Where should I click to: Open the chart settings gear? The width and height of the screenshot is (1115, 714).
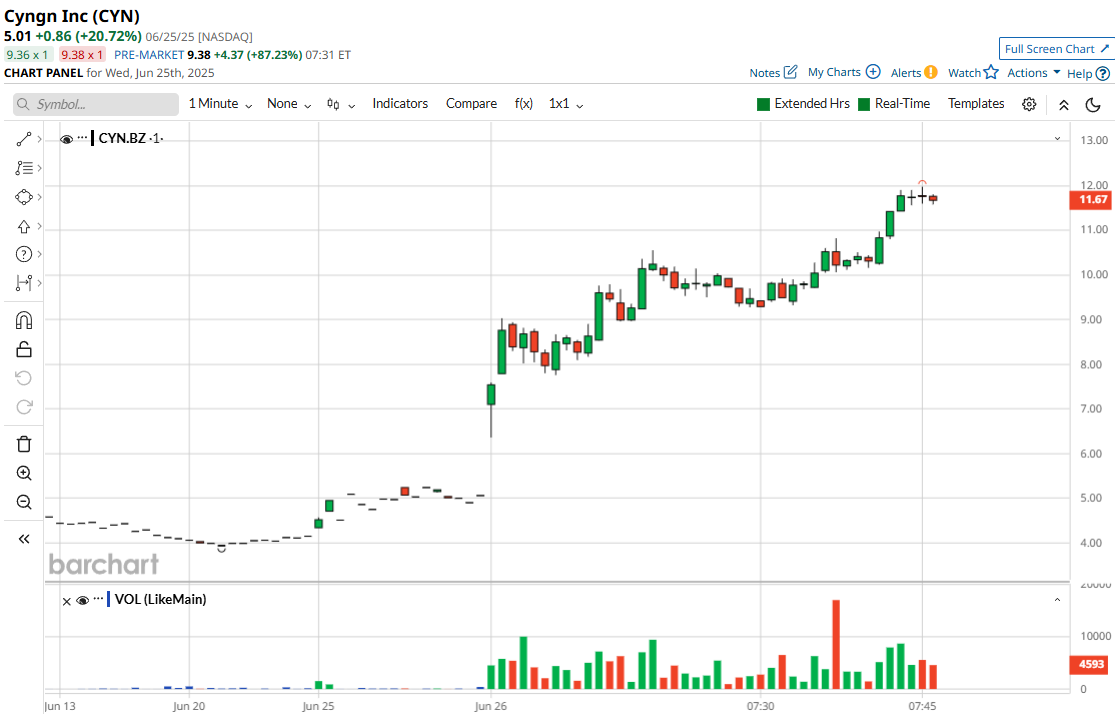pyautogui.click(x=1029, y=105)
